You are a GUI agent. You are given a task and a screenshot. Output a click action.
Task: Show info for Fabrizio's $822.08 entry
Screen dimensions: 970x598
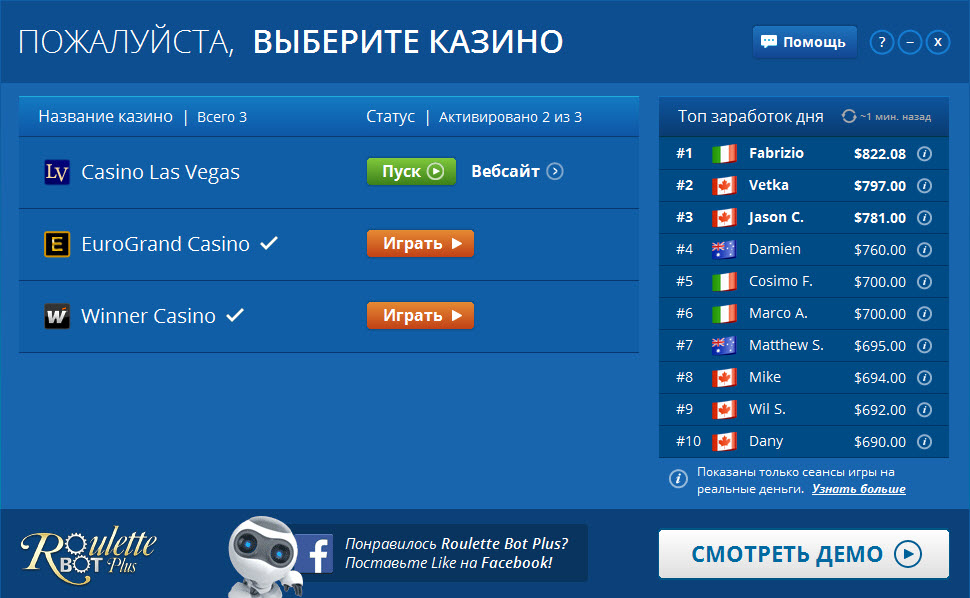click(x=924, y=153)
